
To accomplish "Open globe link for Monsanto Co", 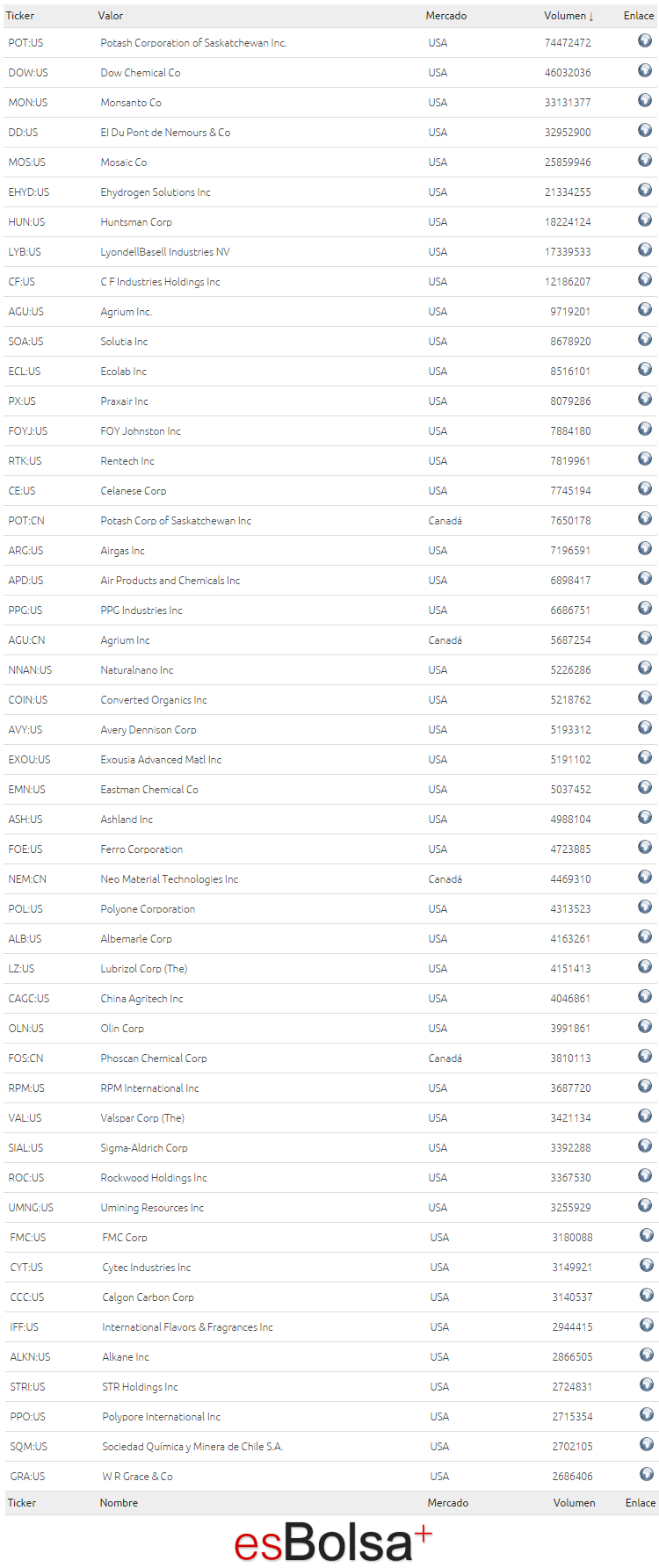I will coord(645,100).
